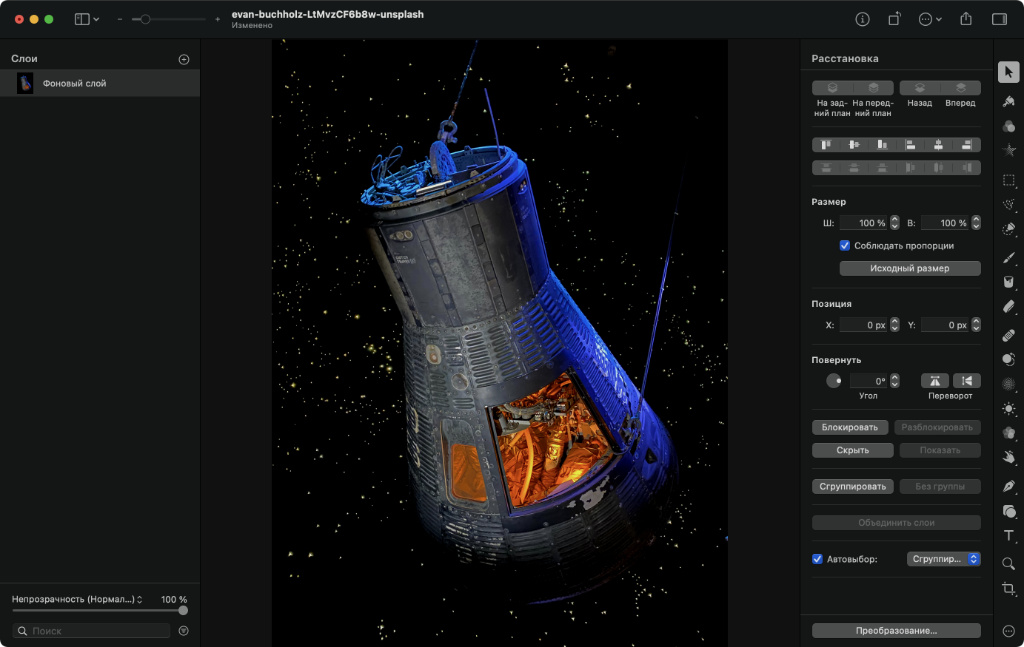Select the Pen tool
1024x647 pixels.
(x=1008, y=485)
